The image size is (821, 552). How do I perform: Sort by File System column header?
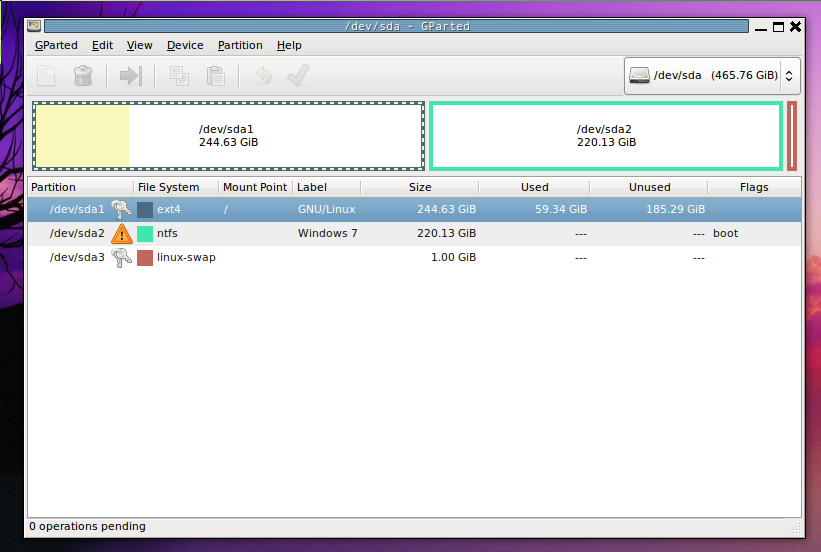[x=176, y=187]
